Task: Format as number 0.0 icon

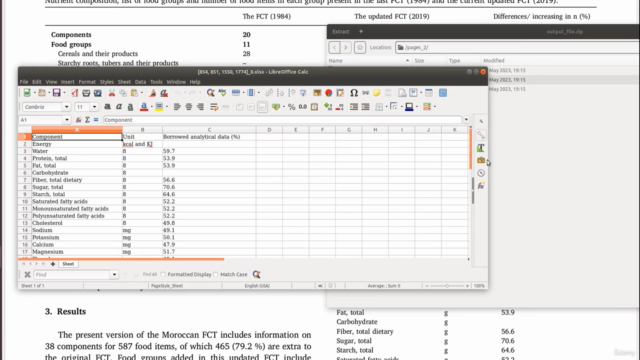Action: coord(302,107)
